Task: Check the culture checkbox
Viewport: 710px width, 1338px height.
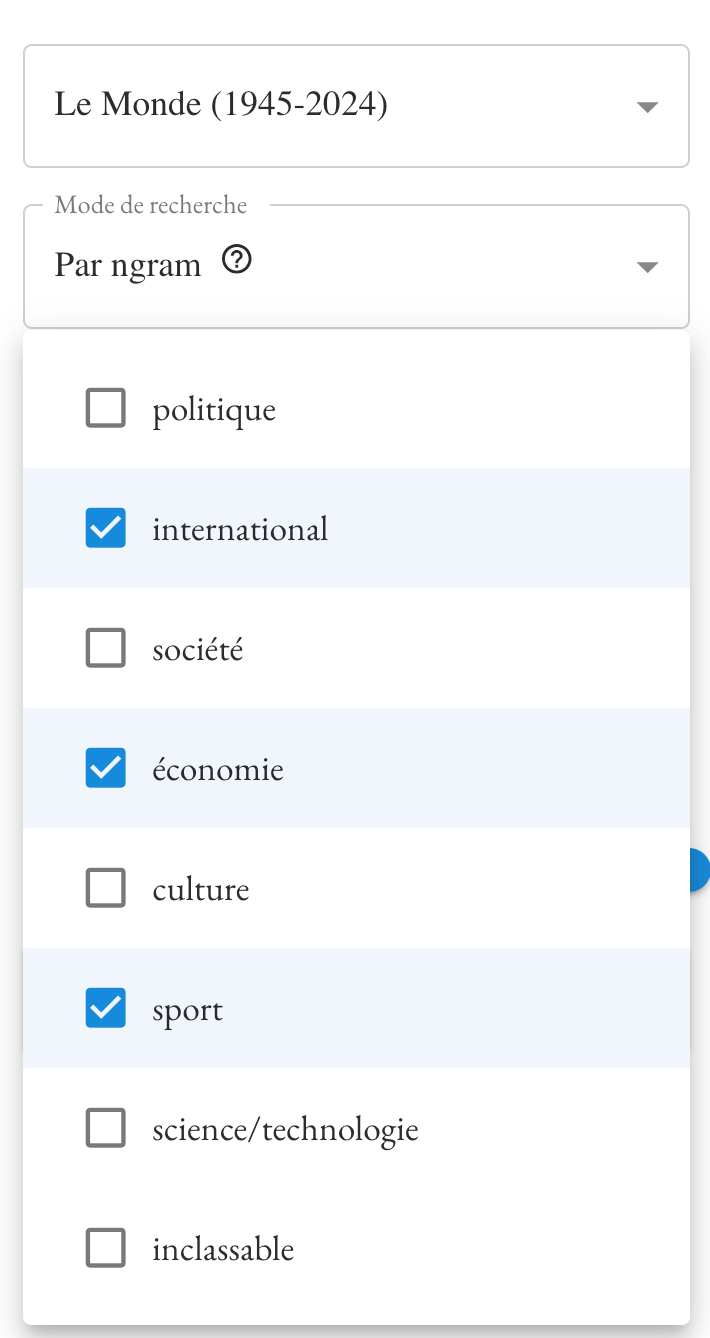Action: (x=106, y=888)
